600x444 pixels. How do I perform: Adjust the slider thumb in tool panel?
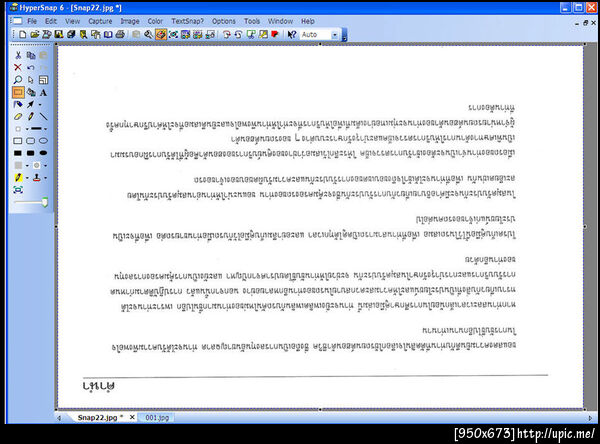45,202
